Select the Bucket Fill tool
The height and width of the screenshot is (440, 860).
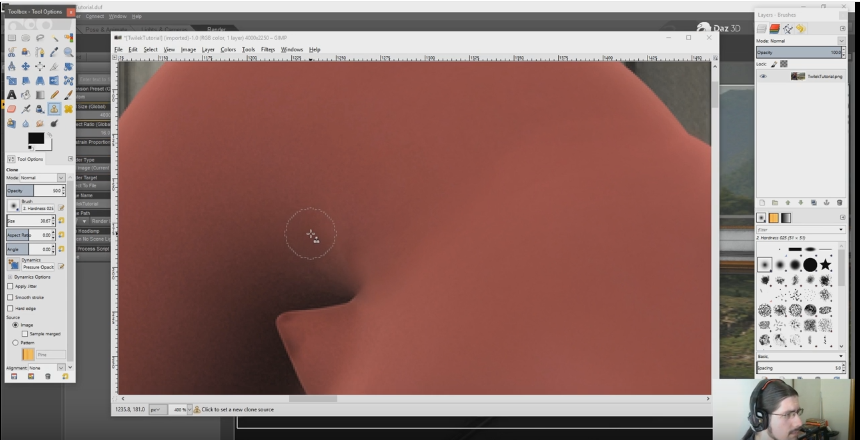point(26,95)
